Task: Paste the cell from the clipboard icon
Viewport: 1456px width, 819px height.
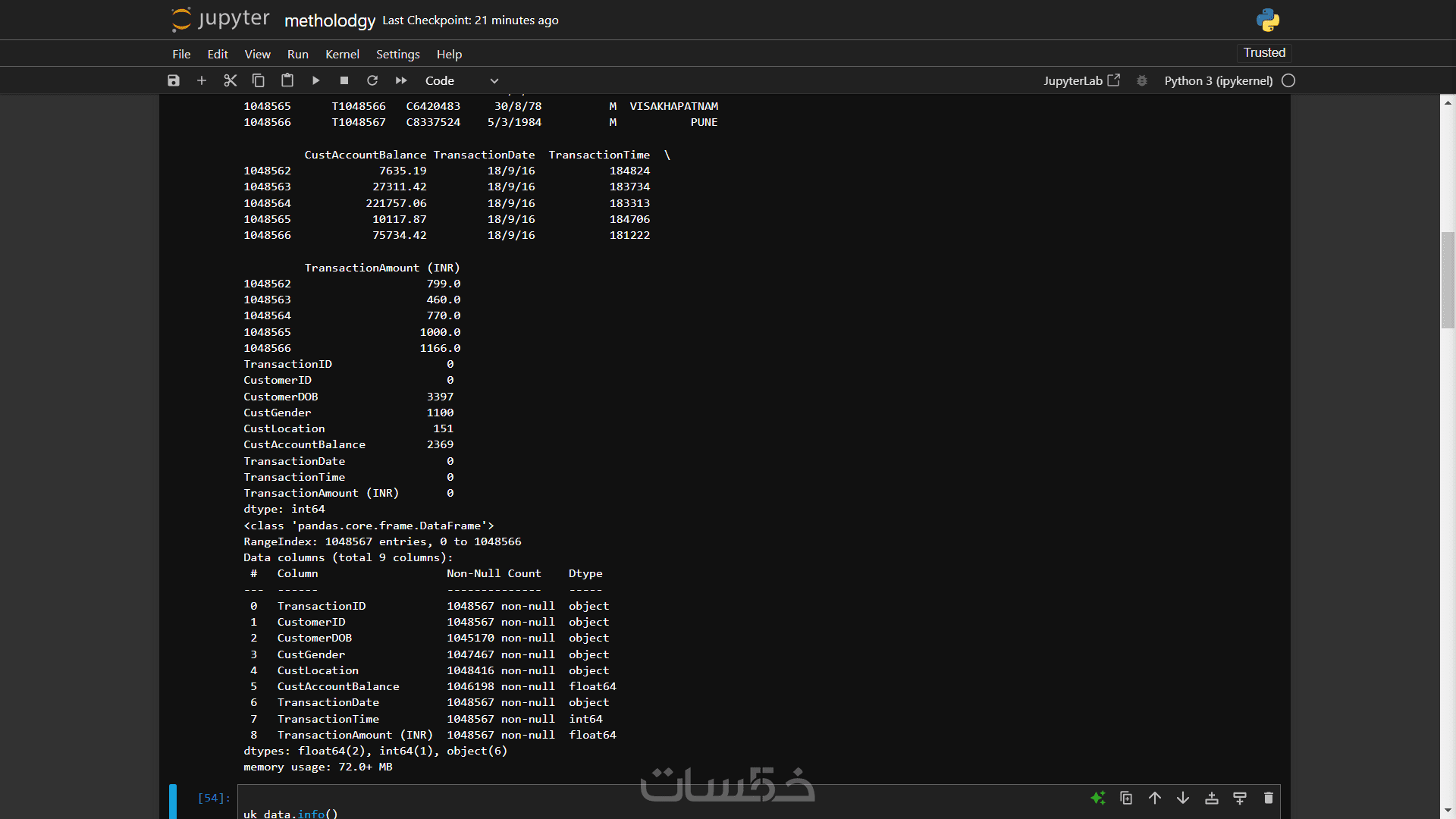Action: click(287, 80)
